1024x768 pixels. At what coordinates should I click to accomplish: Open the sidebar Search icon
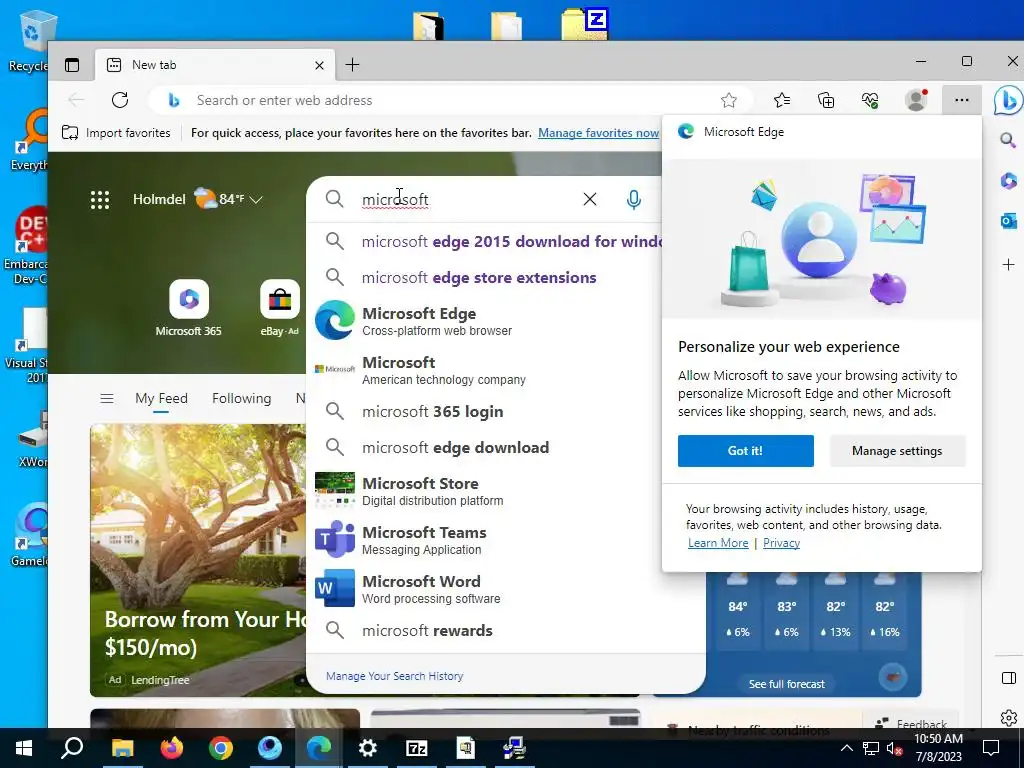pyautogui.click(x=1008, y=140)
